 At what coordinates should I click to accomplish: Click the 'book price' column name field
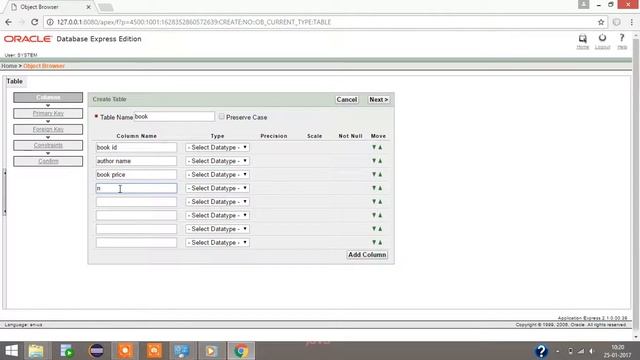click(x=136, y=174)
